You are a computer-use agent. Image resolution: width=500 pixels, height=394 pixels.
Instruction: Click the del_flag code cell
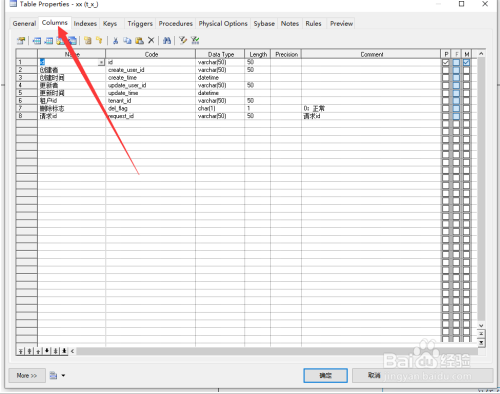[x=150, y=108]
